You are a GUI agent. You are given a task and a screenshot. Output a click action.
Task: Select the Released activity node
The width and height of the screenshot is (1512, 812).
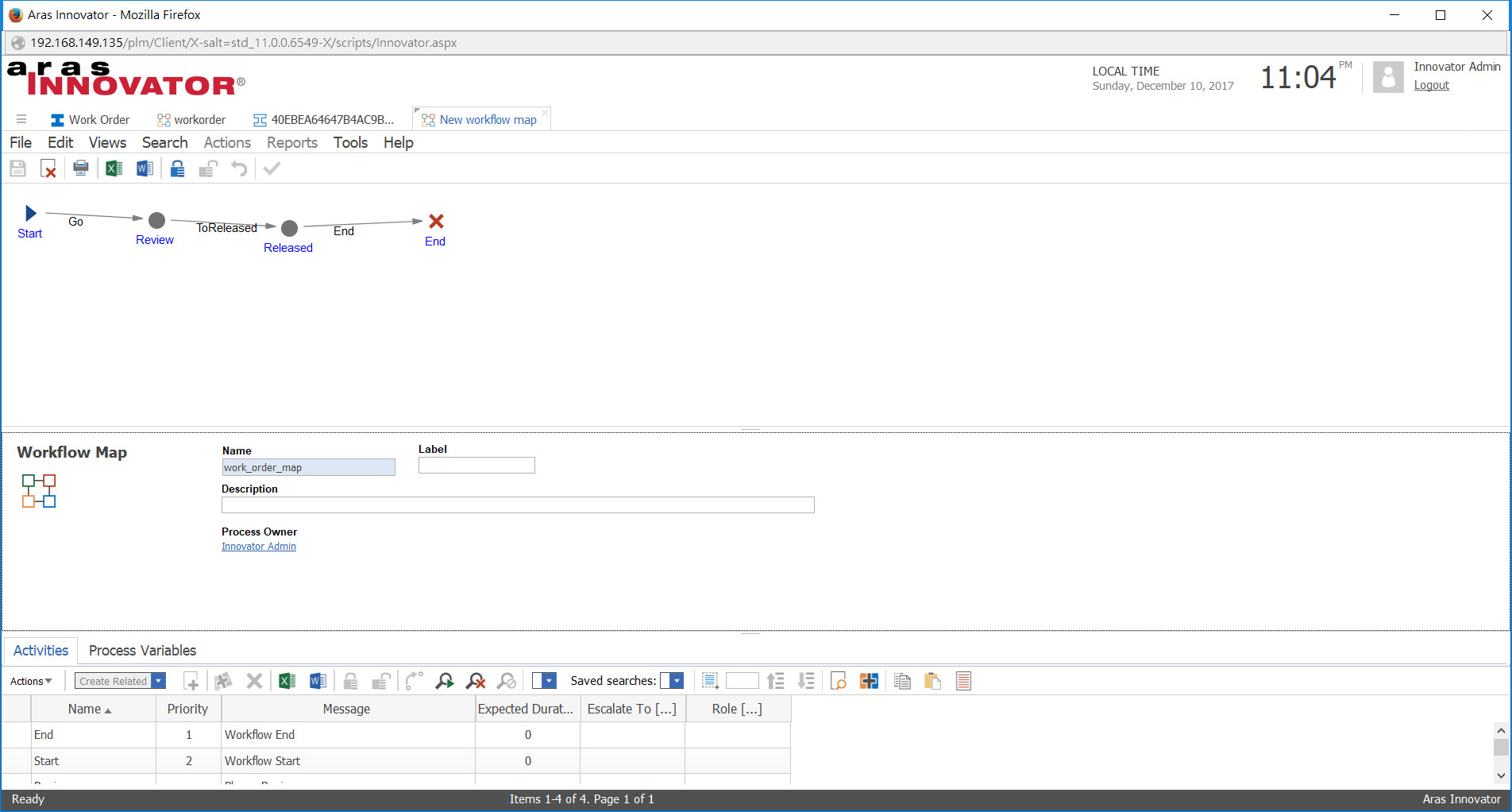(290, 228)
